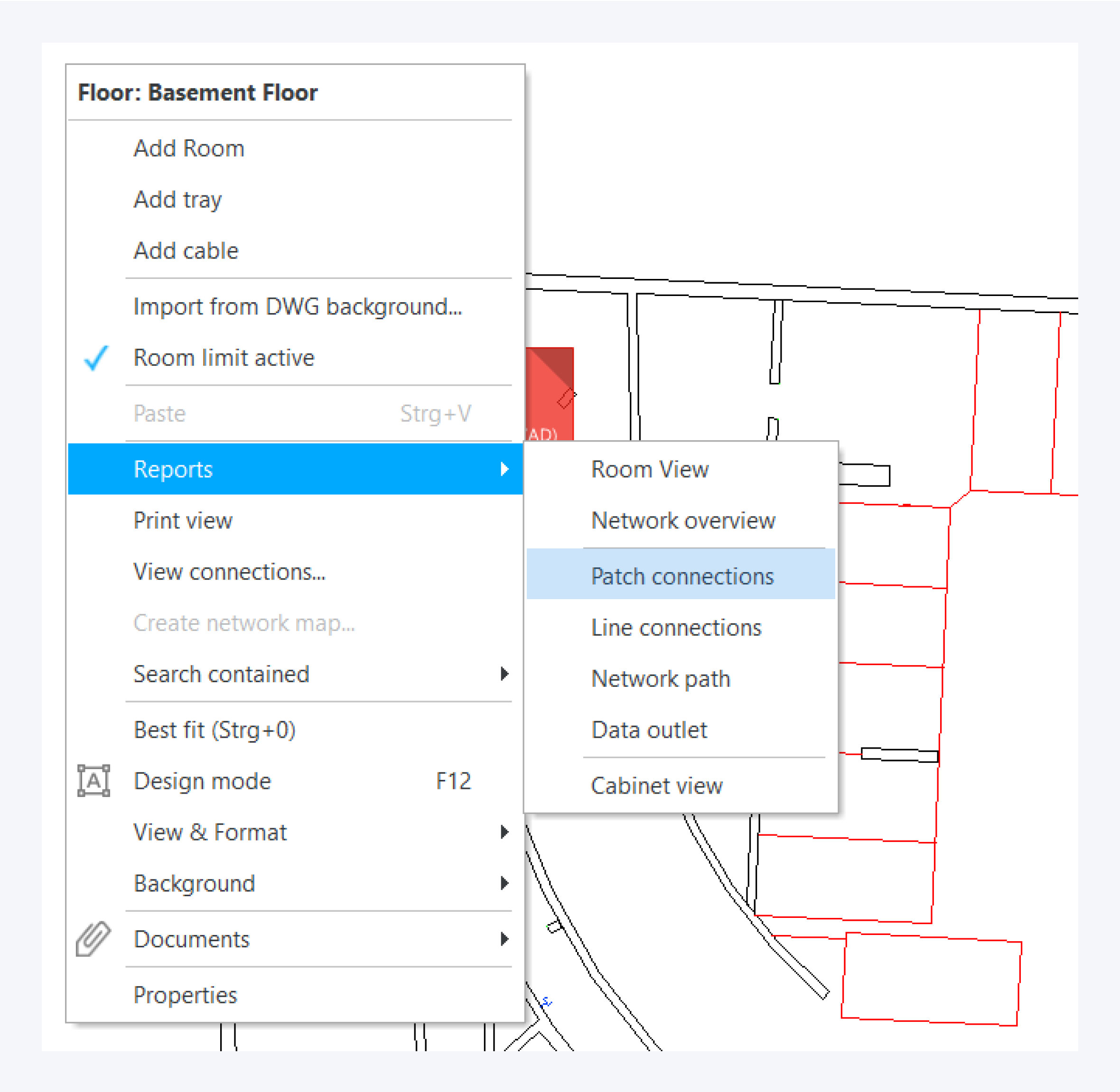This screenshot has width=1120, height=1092.
Task: Select Patch connections report
Action: pos(681,576)
